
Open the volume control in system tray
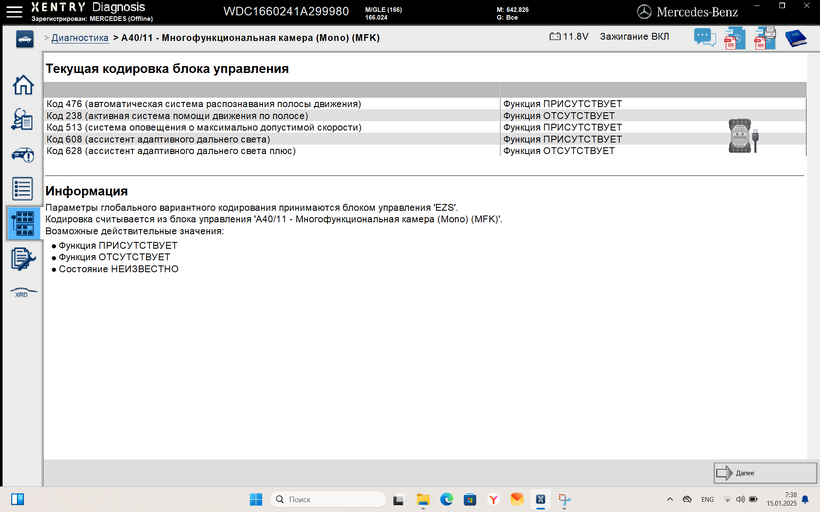tap(740, 499)
